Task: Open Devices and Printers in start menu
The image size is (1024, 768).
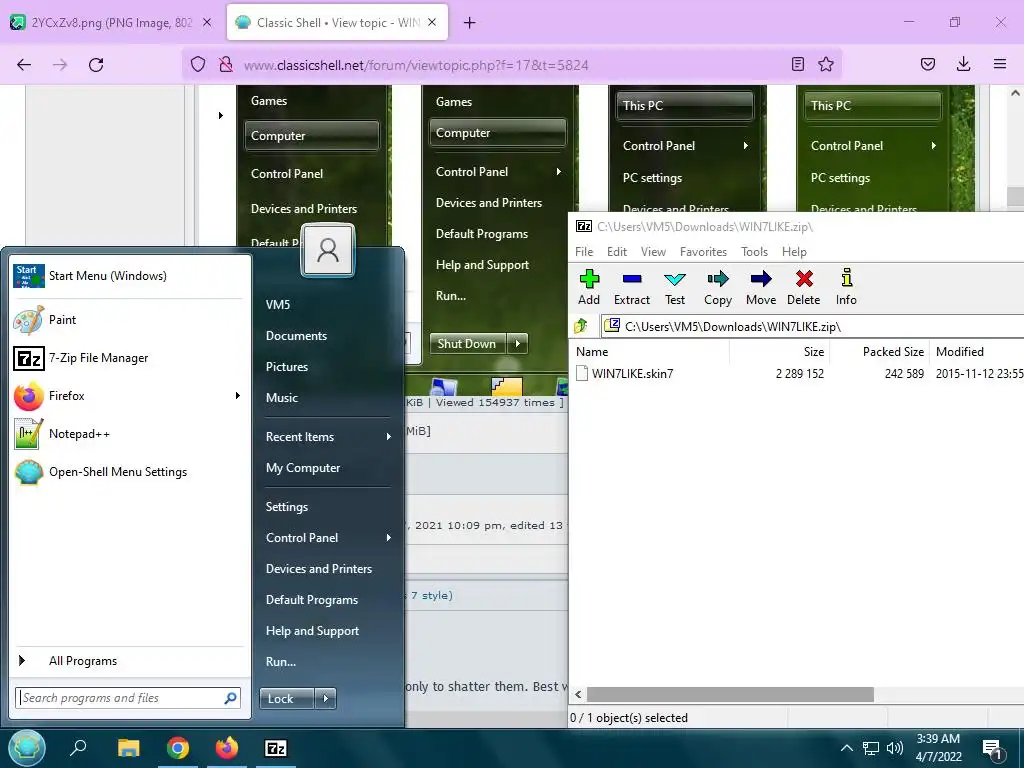Action: pyautogui.click(x=319, y=569)
